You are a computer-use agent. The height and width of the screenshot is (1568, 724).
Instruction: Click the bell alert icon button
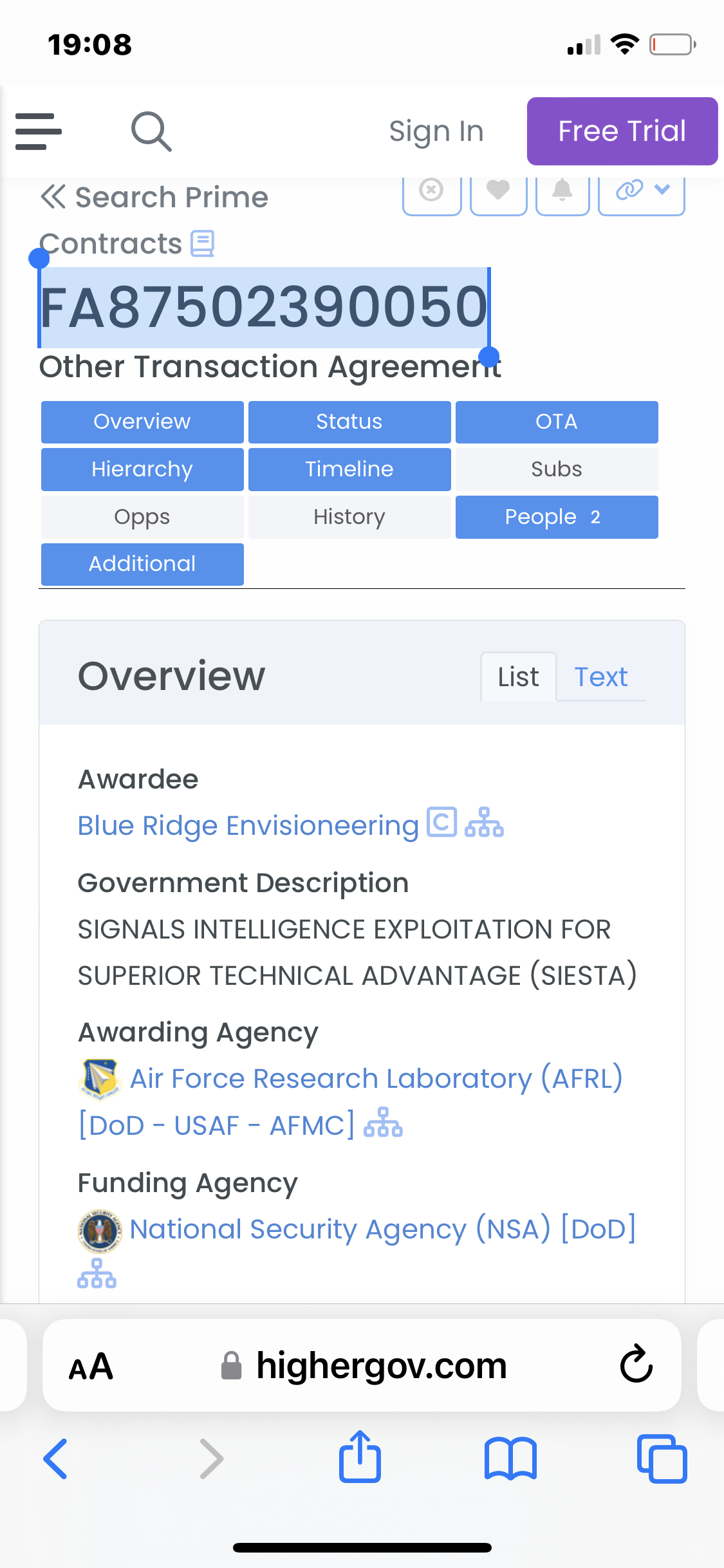pos(562,191)
